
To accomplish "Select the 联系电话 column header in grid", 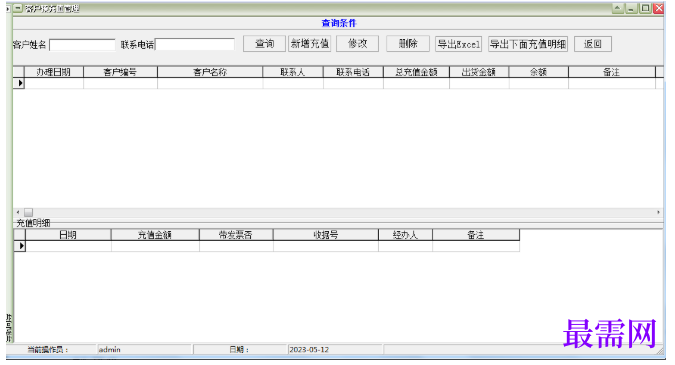I will click(x=353, y=72).
